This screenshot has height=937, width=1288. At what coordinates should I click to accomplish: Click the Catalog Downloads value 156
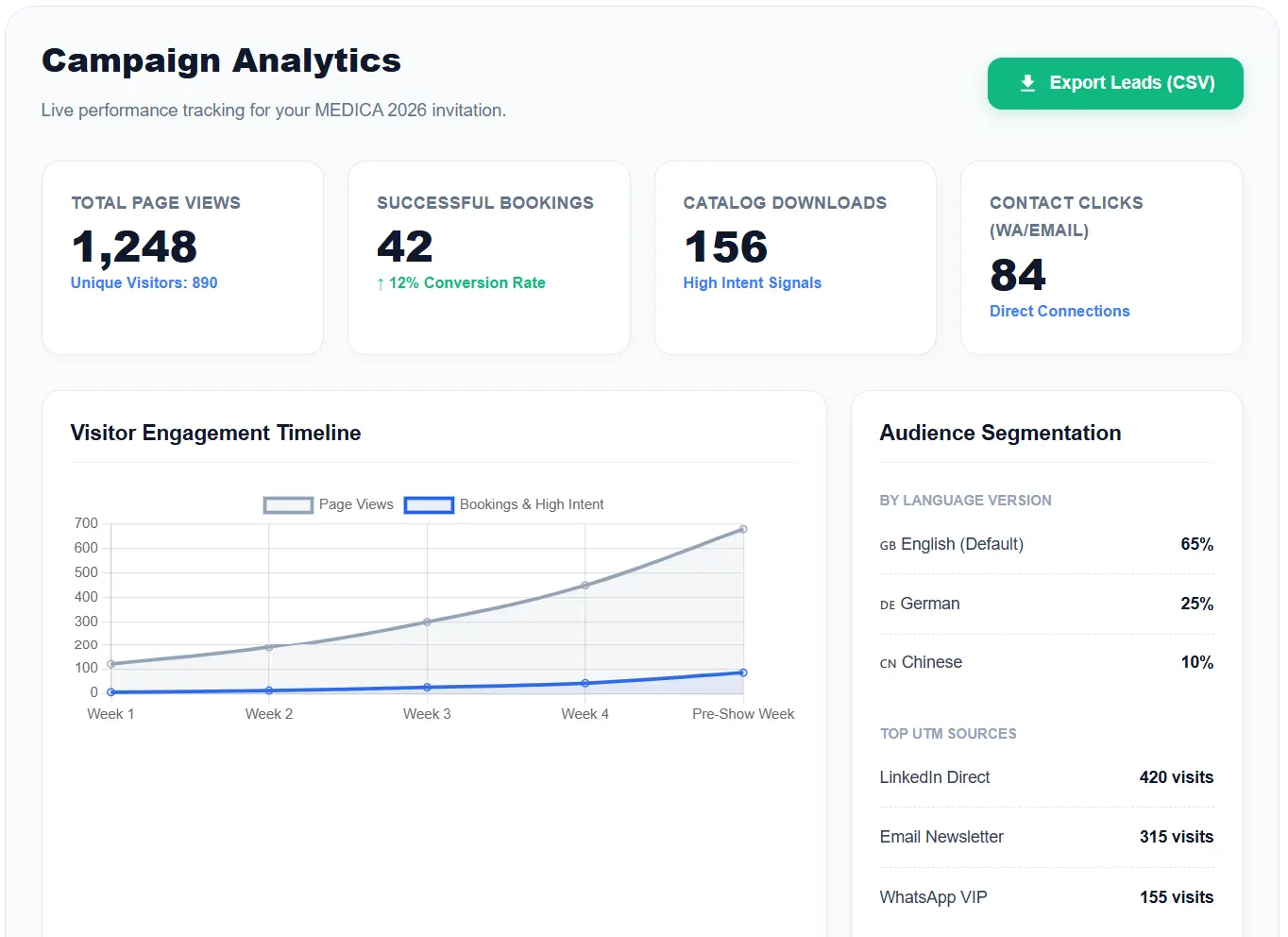(726, 247)
